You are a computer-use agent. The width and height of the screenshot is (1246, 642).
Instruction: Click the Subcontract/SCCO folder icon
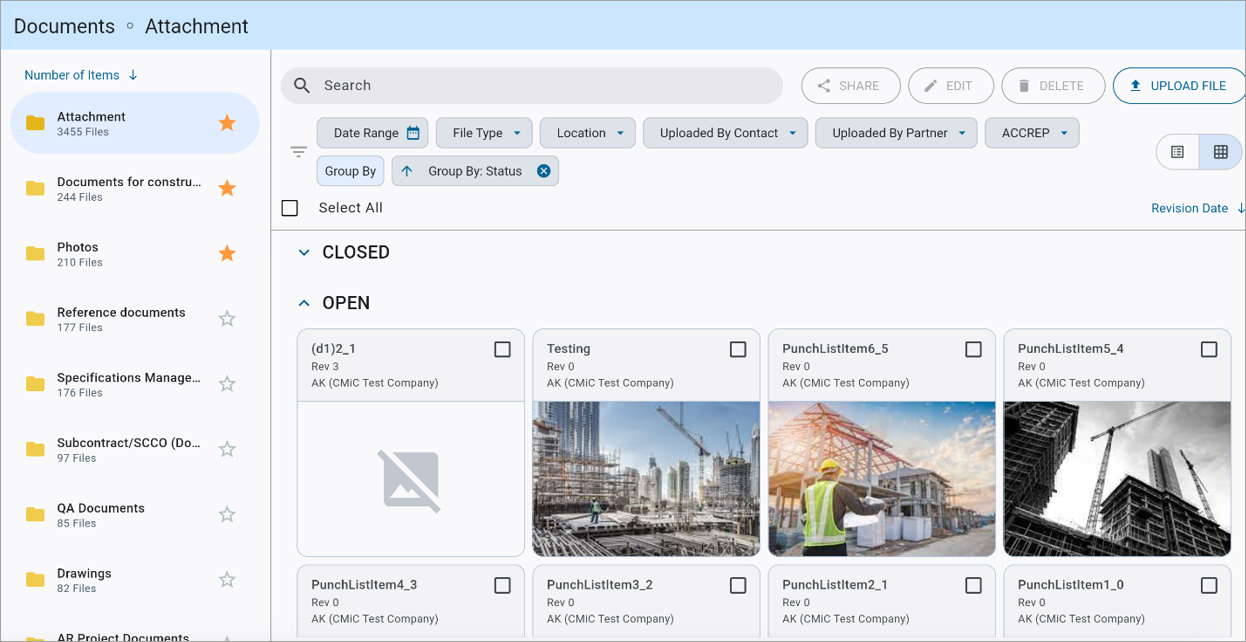pyautogui.click(x=35, y=449)
